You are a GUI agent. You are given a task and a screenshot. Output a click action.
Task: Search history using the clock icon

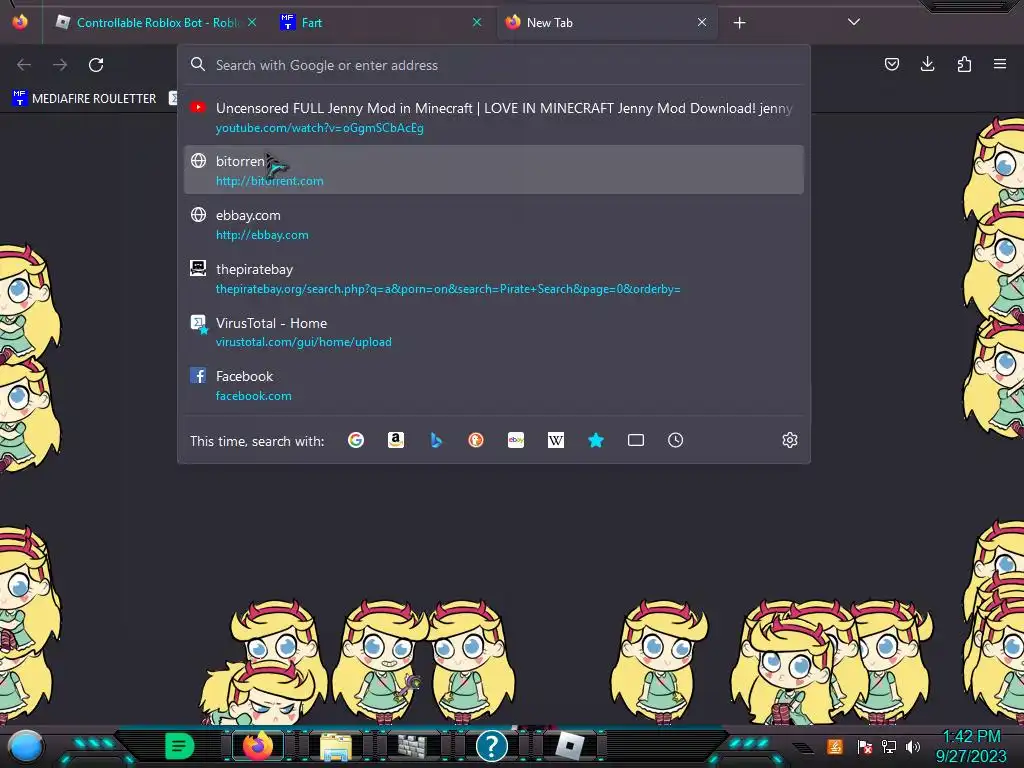click(x=675, y=440)
